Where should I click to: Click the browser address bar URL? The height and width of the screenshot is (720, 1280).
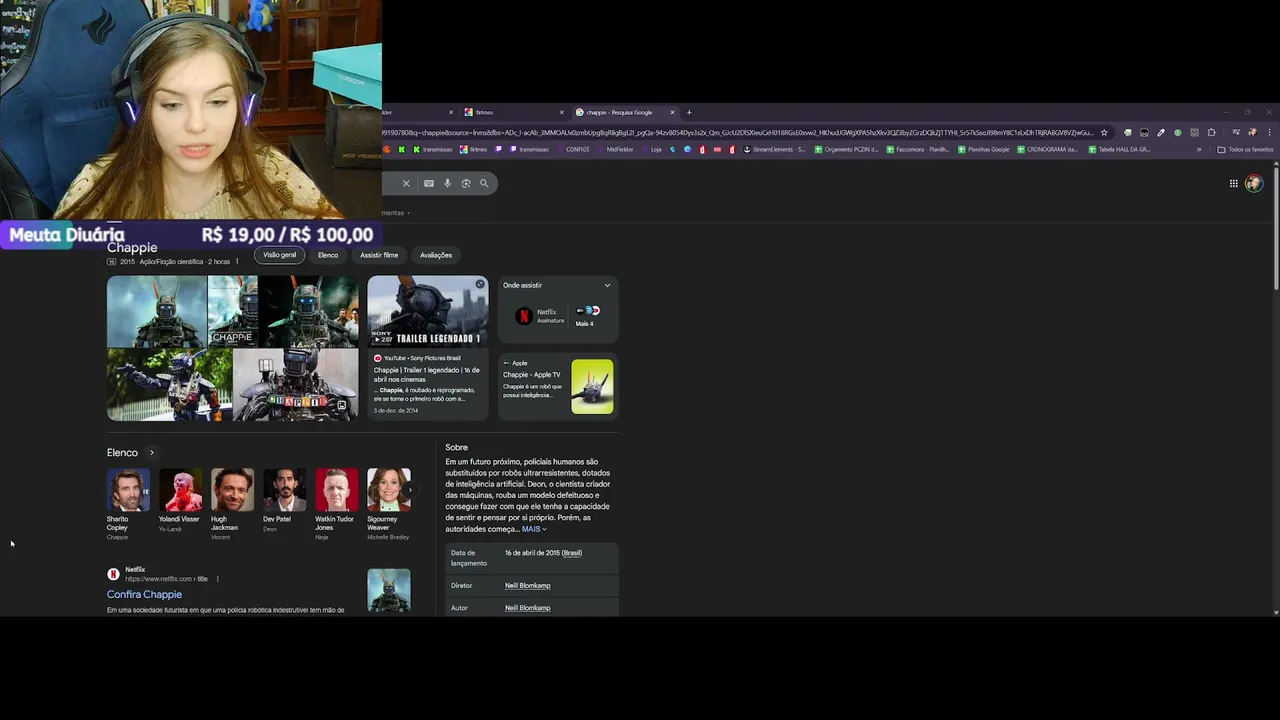pyautogui.click(x=738, y=132)
